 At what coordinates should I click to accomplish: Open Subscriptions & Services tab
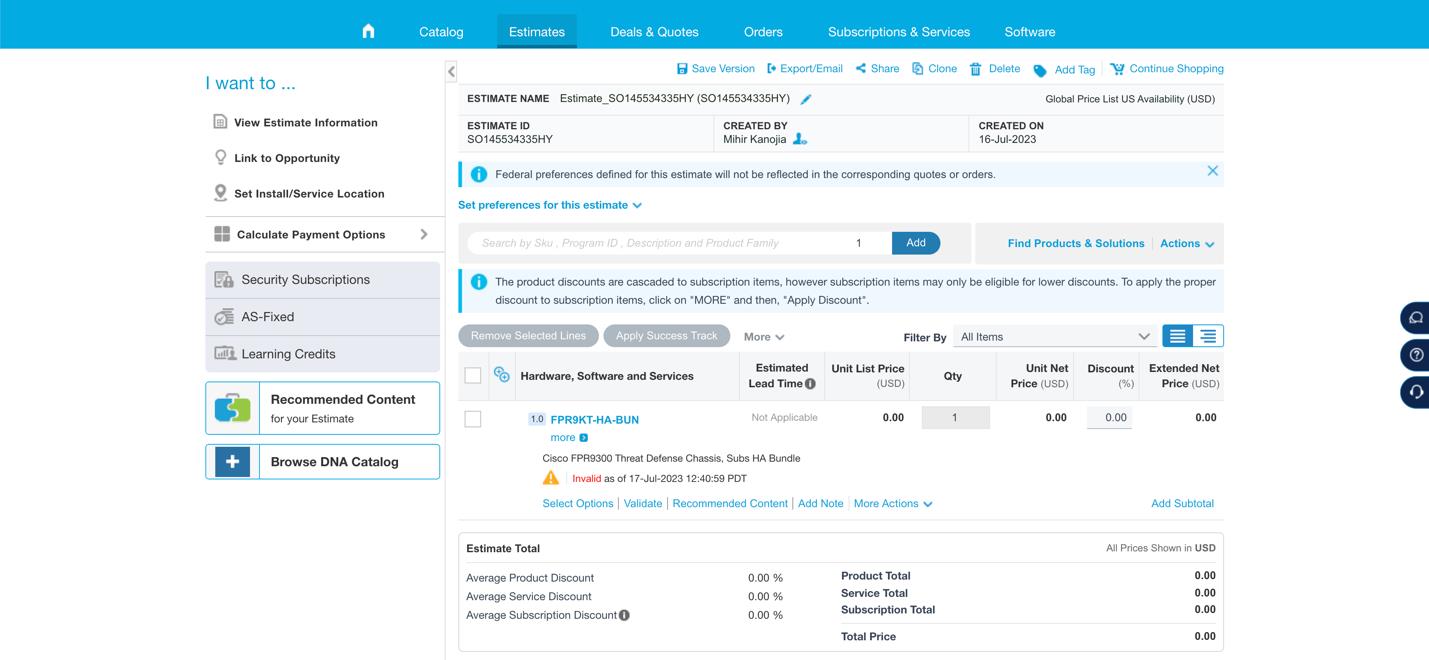899,31
